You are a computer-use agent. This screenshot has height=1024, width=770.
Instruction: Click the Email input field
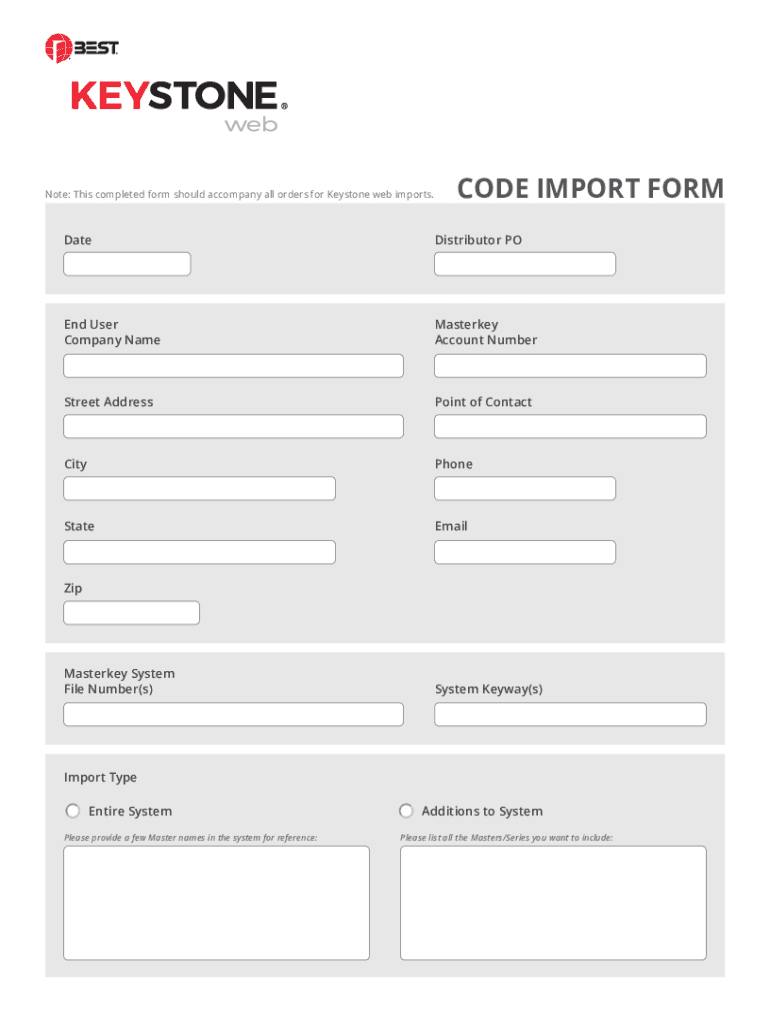[x=525, y=552]
